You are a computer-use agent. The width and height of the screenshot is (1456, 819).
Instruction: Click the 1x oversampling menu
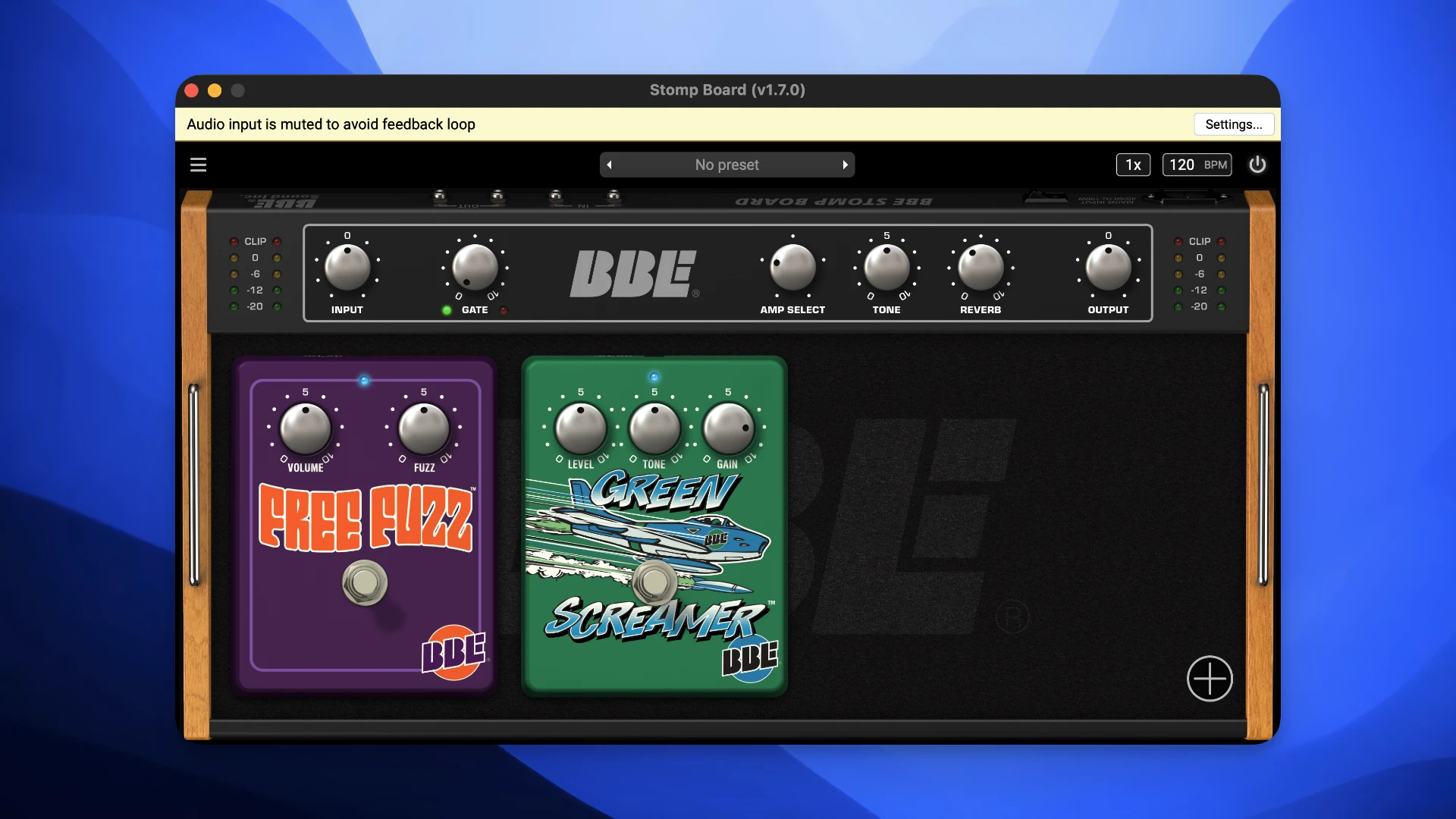pyautogui.click(x=1133, y=165)
